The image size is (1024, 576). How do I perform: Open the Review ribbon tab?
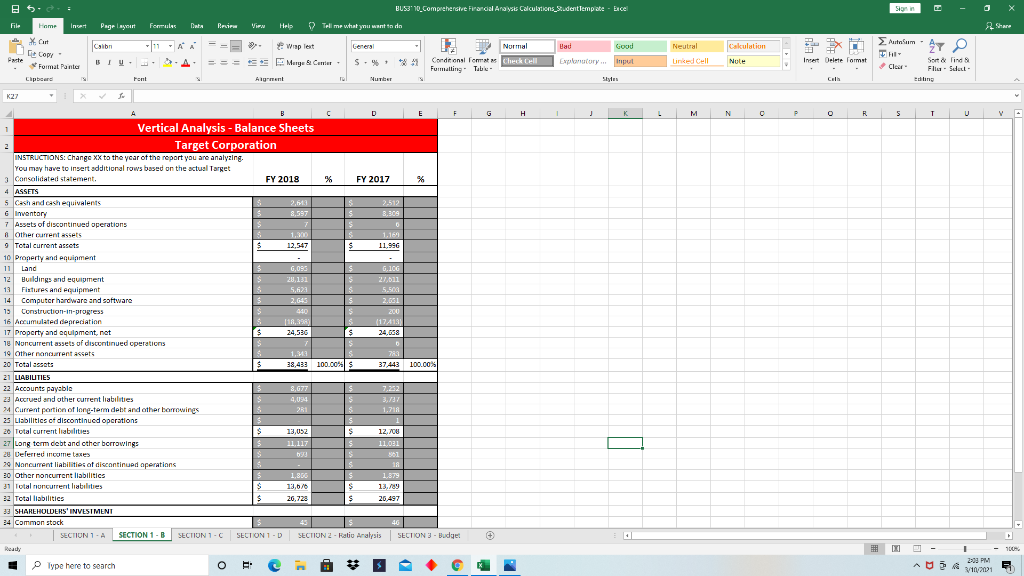227,26
